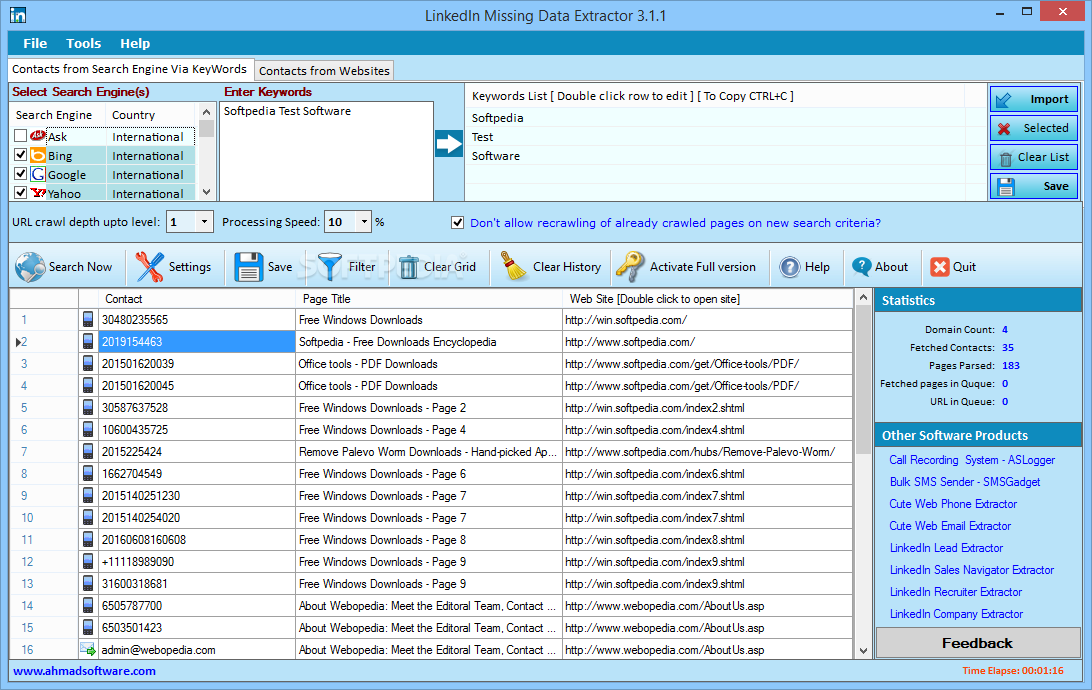The height and width of the screenshot is (690, 1092).
Task: Click the Filter funnel icon
Action: [x=330, y=266]
